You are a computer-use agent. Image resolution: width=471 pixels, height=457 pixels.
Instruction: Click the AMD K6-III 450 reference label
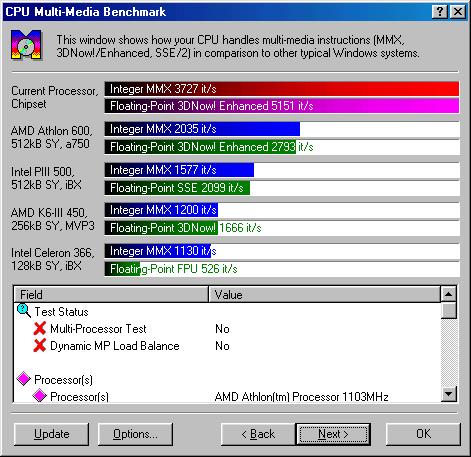point(53,219)
